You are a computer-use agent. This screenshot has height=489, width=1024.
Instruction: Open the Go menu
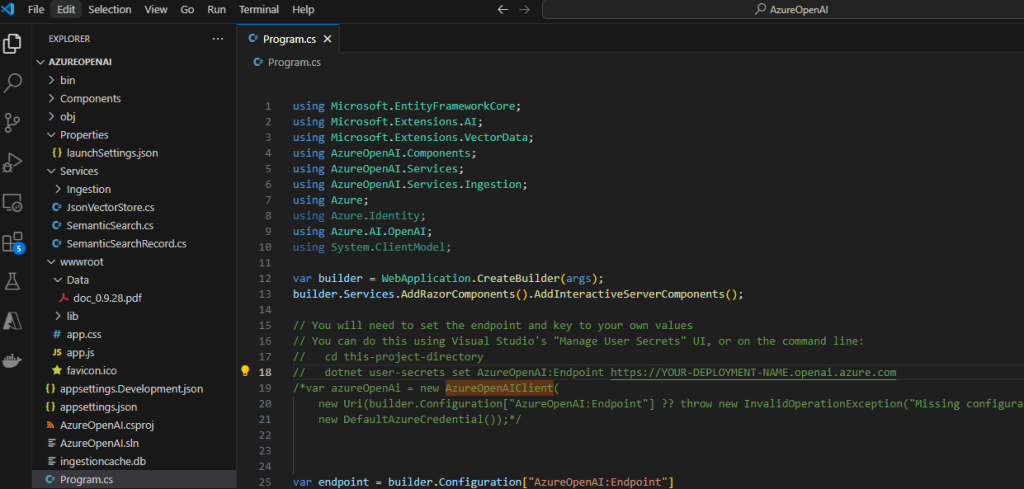coord(187,10)
